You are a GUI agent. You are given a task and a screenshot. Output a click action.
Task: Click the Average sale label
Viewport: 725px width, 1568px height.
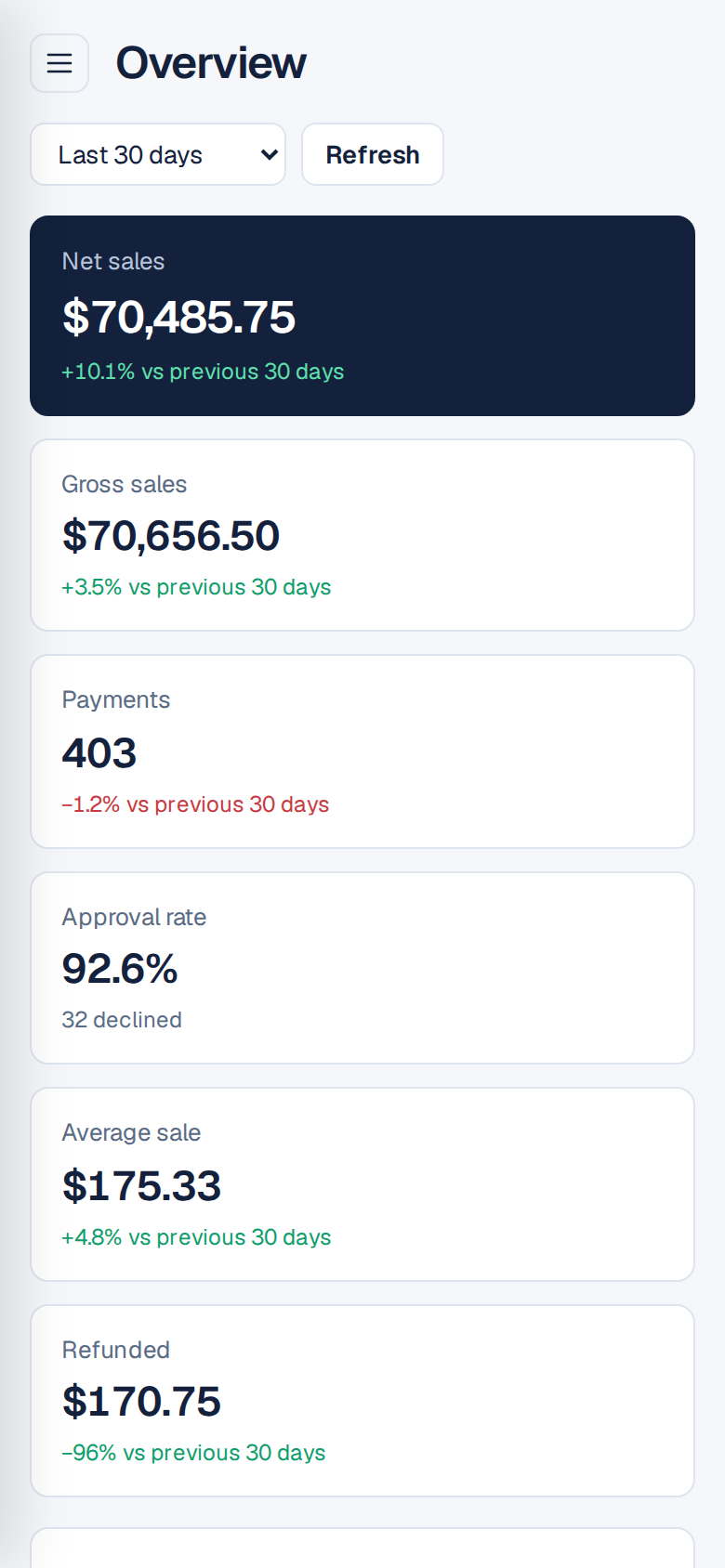[x=131, y=1132]
